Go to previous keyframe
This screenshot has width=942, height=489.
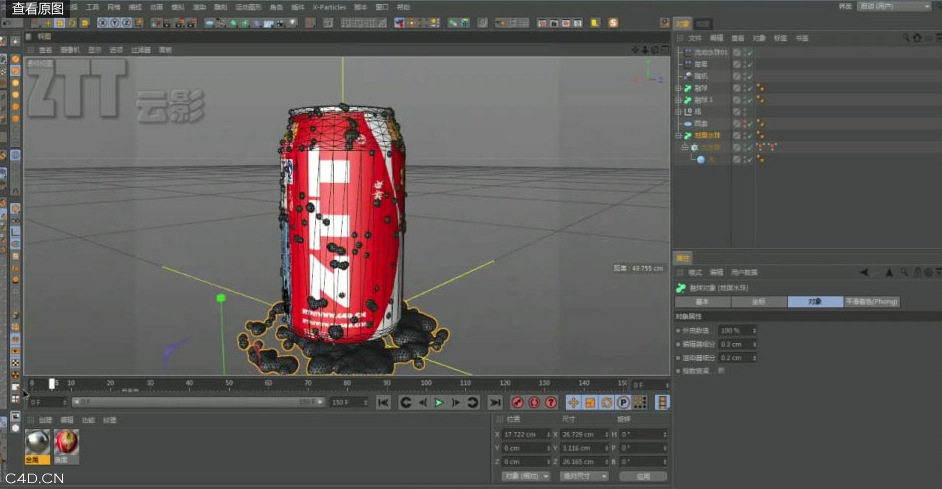[x=406, y=402]
